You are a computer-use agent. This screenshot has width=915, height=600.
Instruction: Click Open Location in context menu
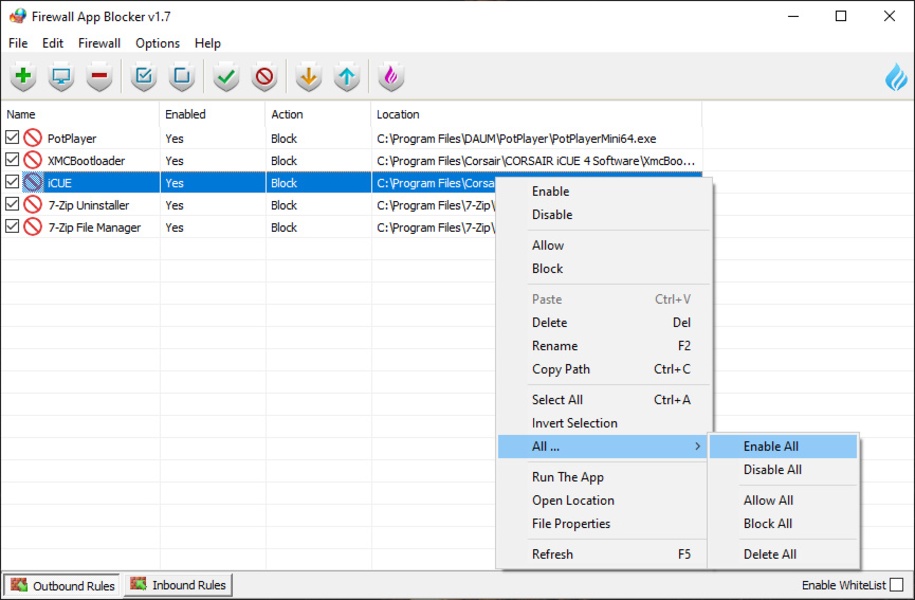pos(573,500)
